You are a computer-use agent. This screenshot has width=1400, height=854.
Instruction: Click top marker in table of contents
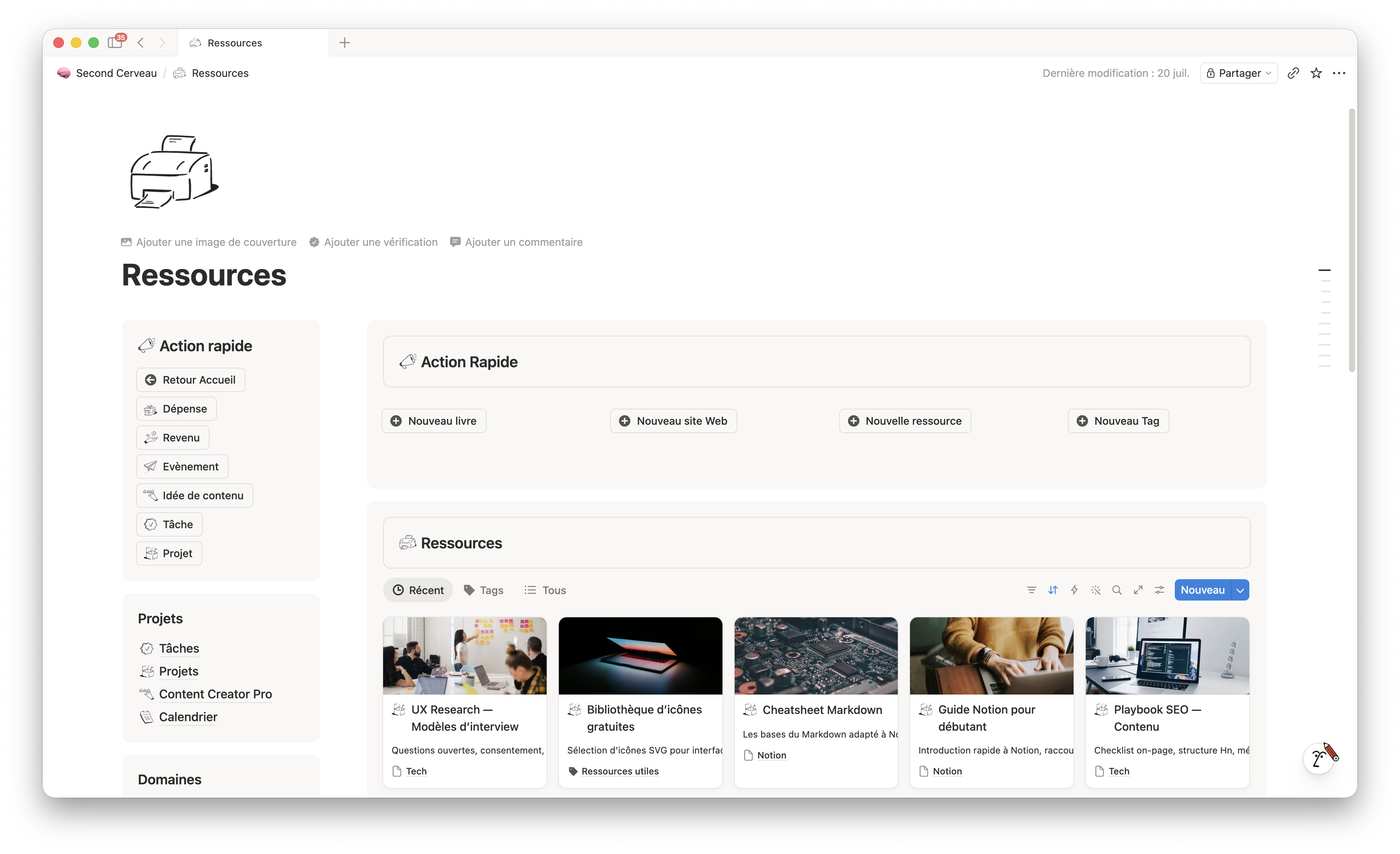(x=1324, y=271)
